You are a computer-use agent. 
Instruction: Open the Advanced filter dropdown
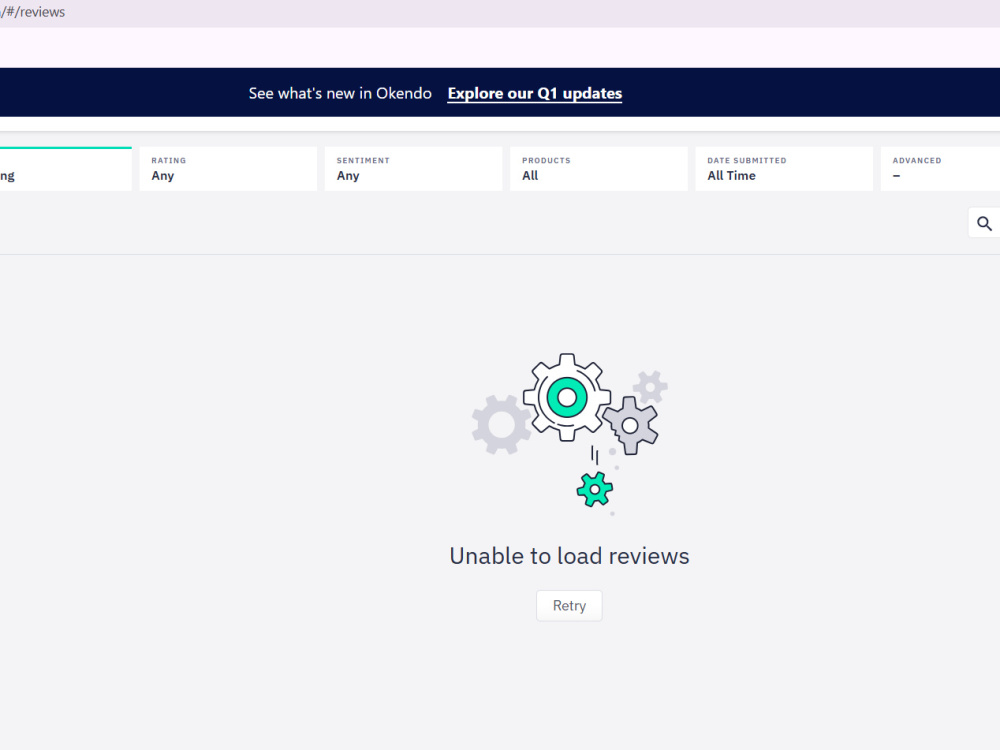point(940,169)
